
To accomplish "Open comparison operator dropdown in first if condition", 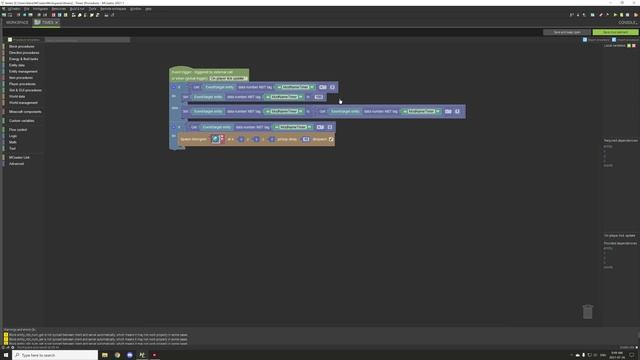I will (x=323, y=87).
